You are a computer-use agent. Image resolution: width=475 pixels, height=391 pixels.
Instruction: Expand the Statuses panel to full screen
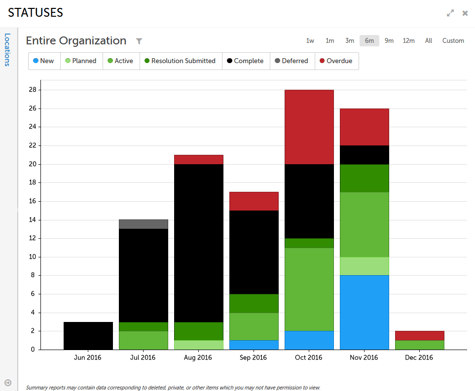pyautogui.click(x=450, y=13)
